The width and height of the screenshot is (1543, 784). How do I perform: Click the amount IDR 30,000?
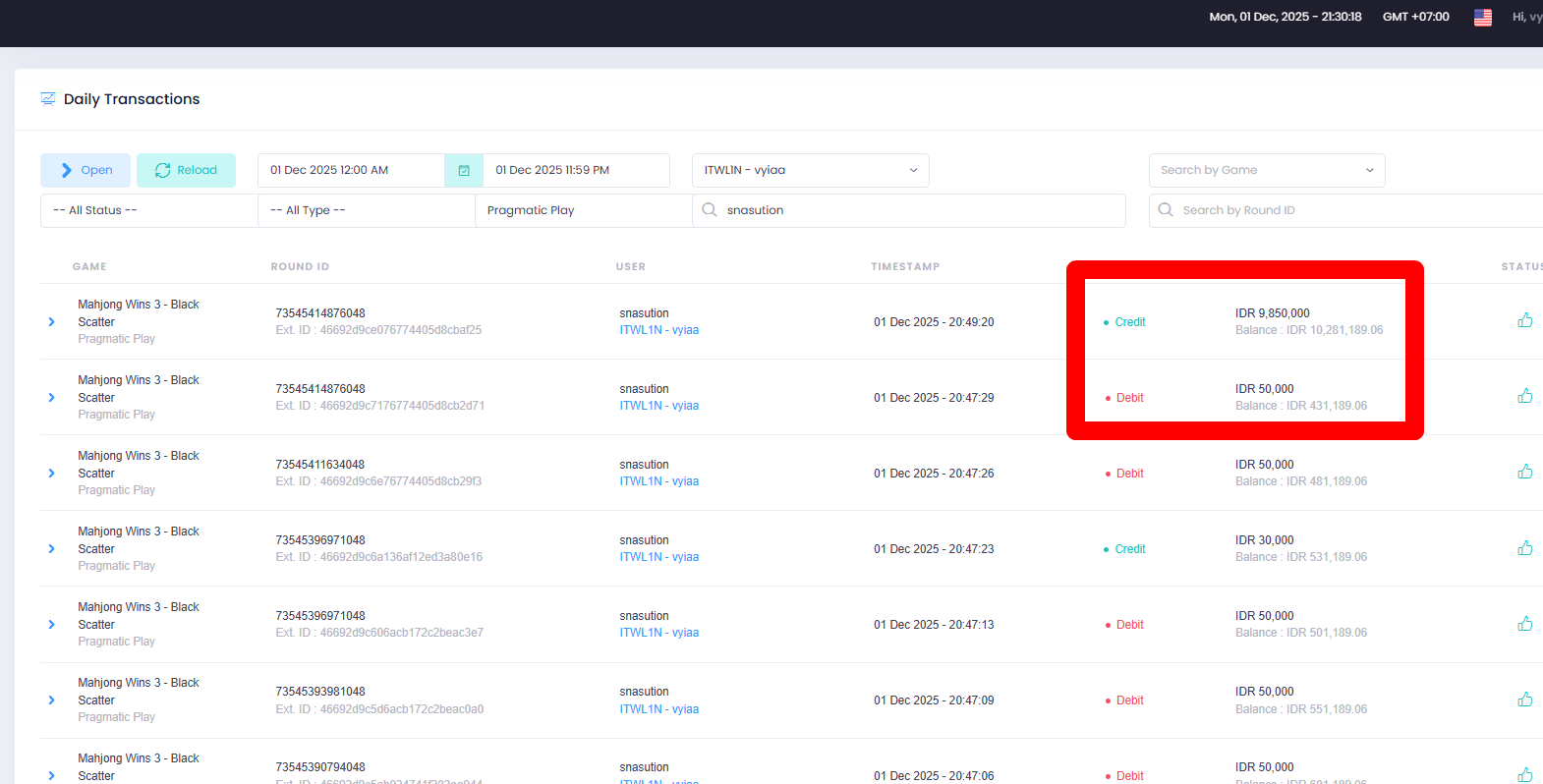pos(1264,540)
